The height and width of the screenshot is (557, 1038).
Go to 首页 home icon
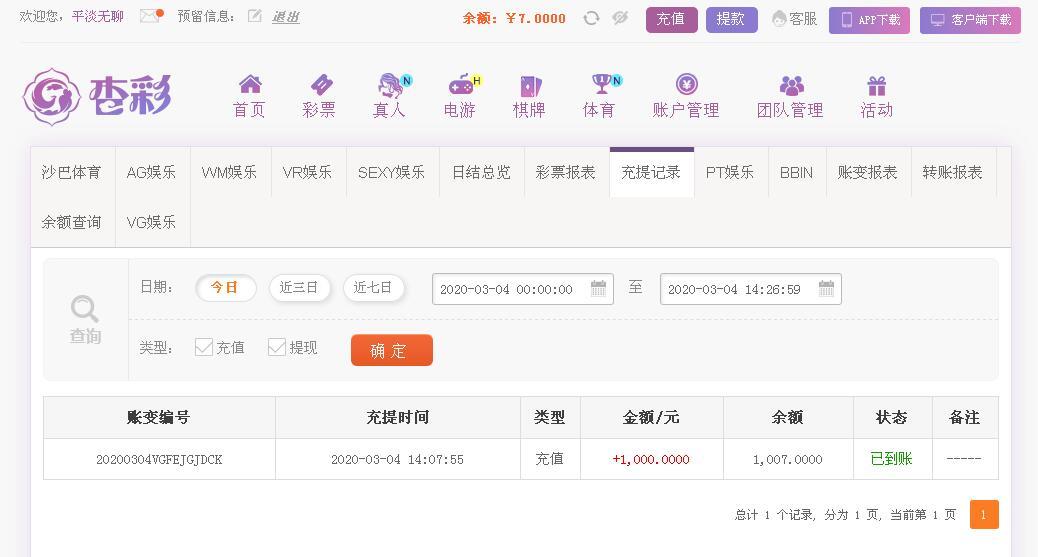[x=250, y=96]
